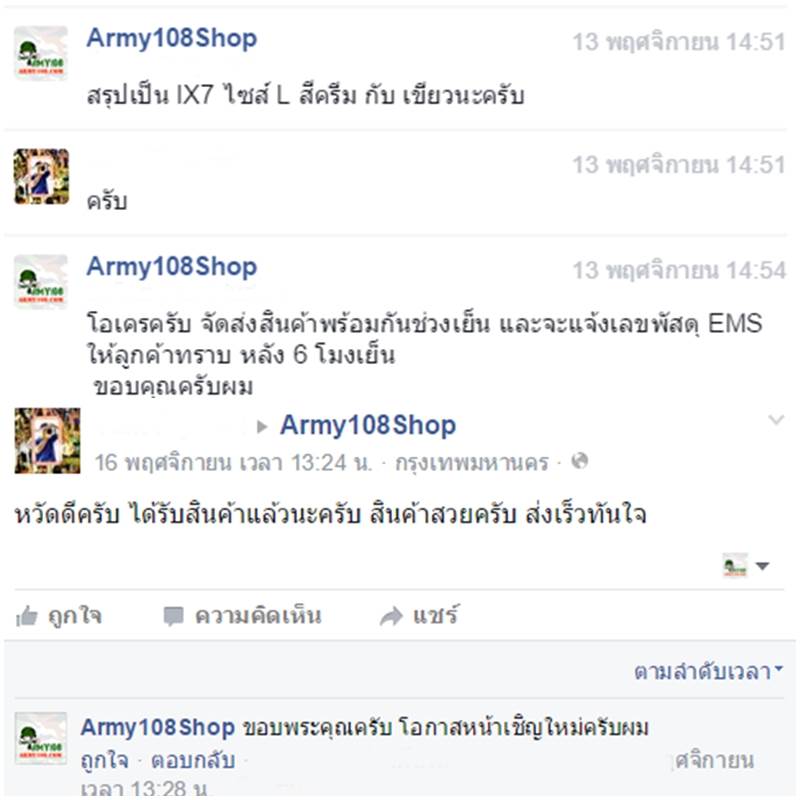Image resolution: width=800 pixels, height=800 pixels.
Task: Open Army108Shop avatar in first message
Action: pos(41,53)
